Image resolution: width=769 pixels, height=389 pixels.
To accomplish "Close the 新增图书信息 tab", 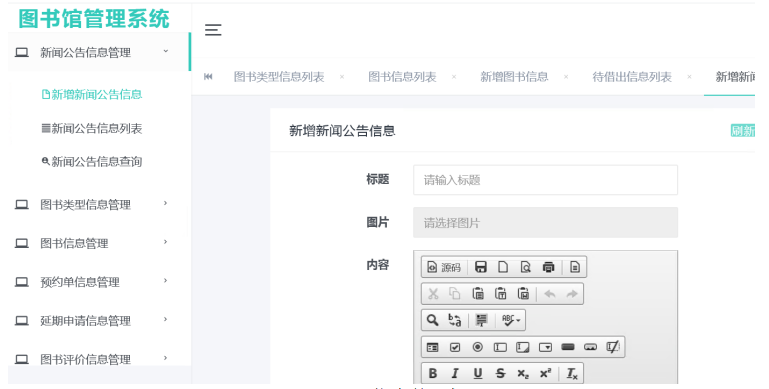I will 566,77.
